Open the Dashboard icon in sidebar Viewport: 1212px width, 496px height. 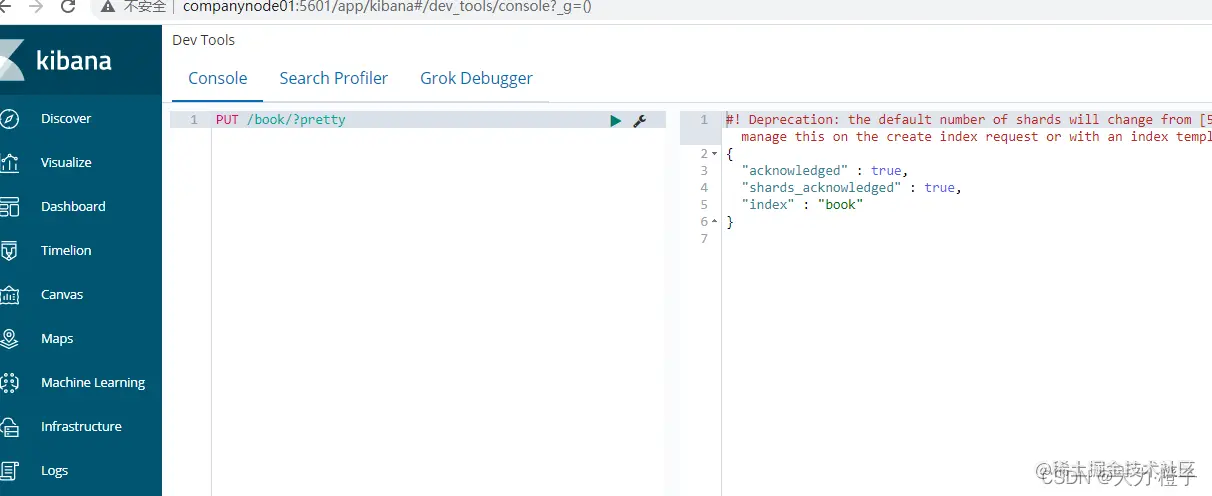[x=10, y=206]
